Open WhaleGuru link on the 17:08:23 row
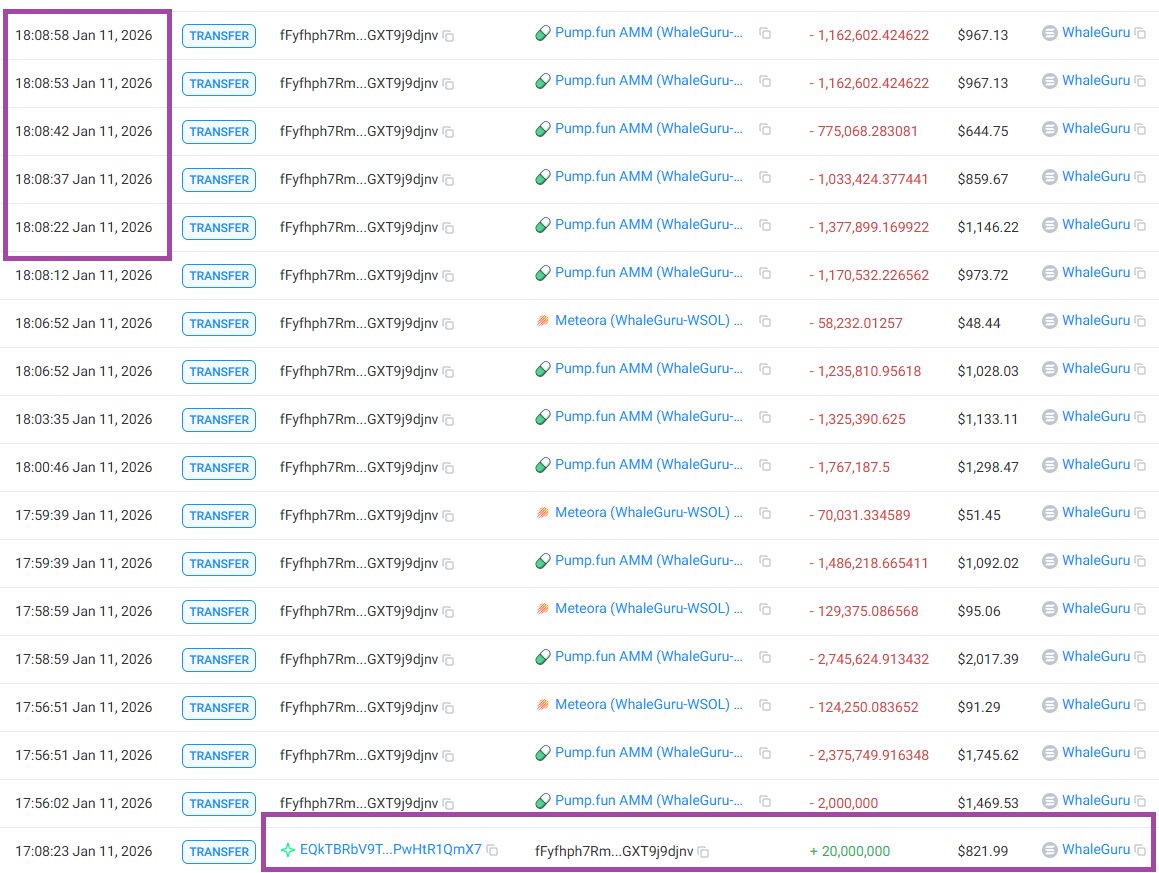The height and width of the screenshot is (873, 1159). [1095, 851]
